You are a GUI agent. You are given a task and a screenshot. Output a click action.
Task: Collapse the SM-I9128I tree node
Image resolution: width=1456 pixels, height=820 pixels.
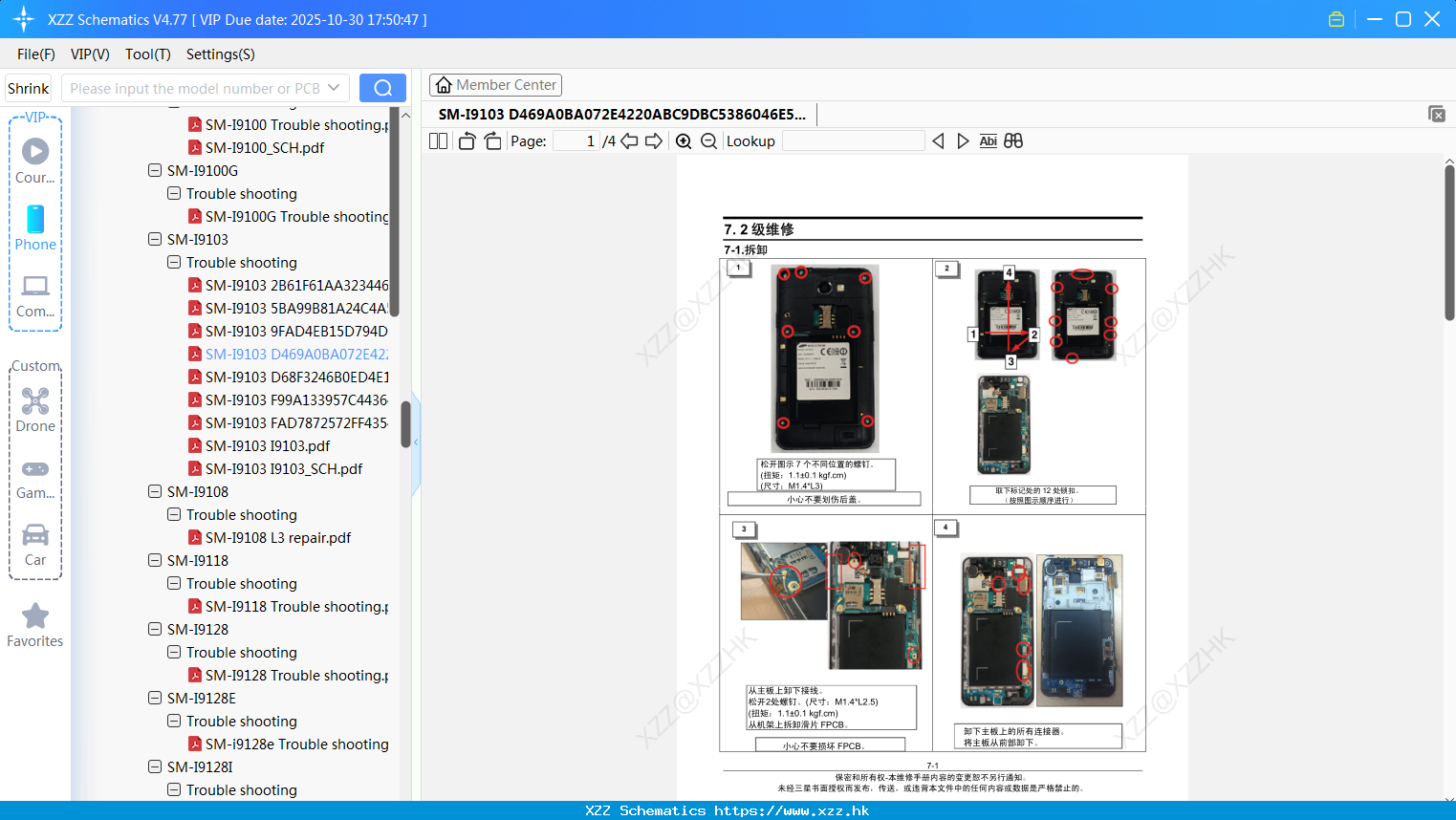pyautogui.click(x=155, y=766)
